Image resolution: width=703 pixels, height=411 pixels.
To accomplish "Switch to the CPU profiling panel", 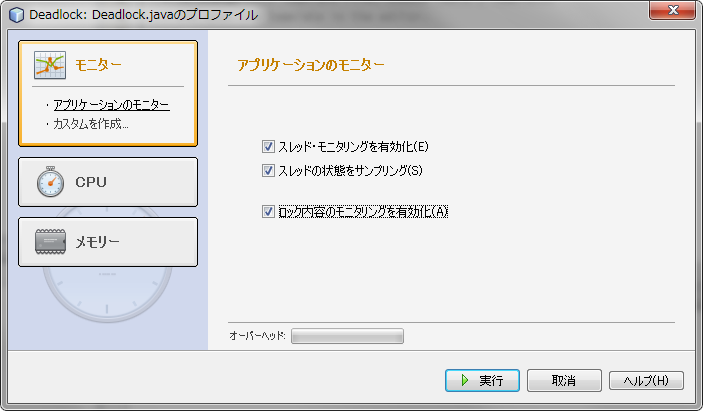I will coord(108,182).
